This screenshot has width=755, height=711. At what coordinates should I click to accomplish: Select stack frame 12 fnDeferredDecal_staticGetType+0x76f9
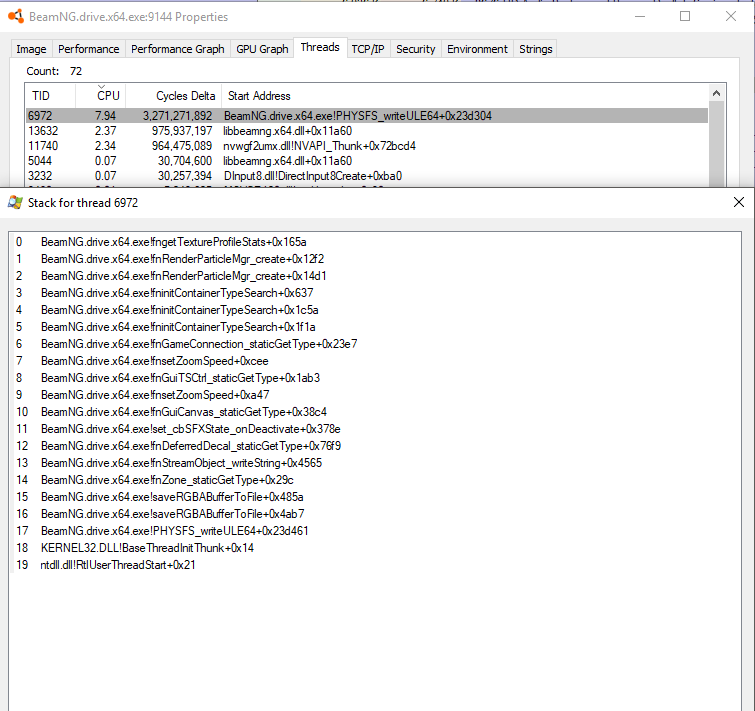375,446
